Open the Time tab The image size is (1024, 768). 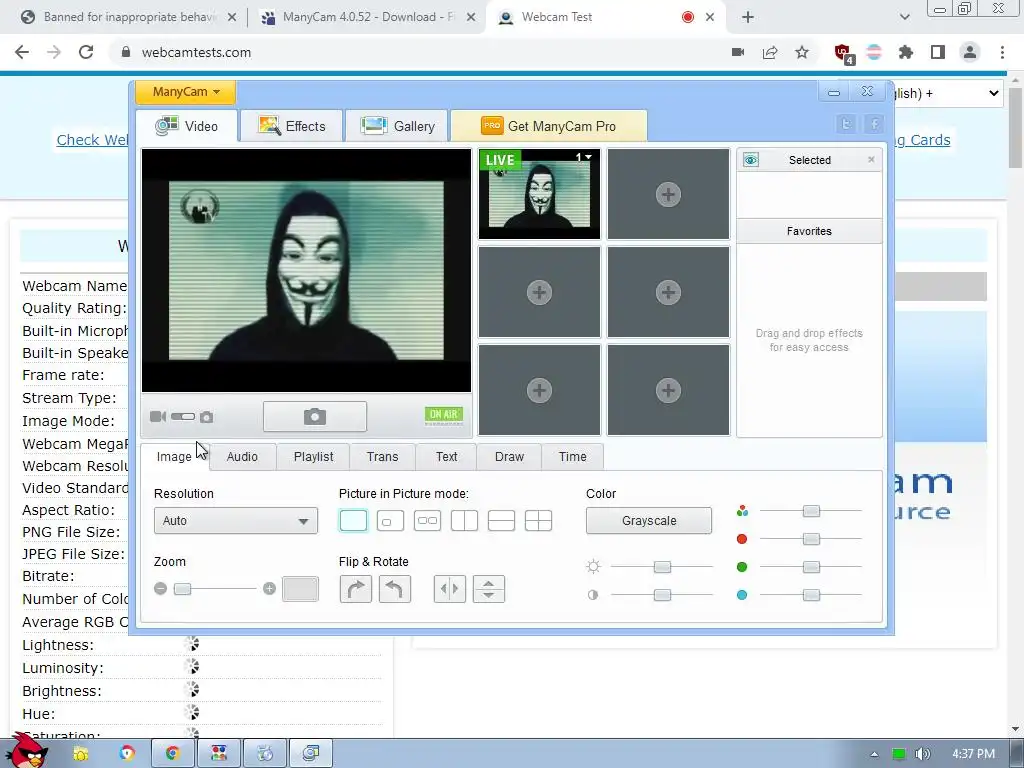coord(573,456)
